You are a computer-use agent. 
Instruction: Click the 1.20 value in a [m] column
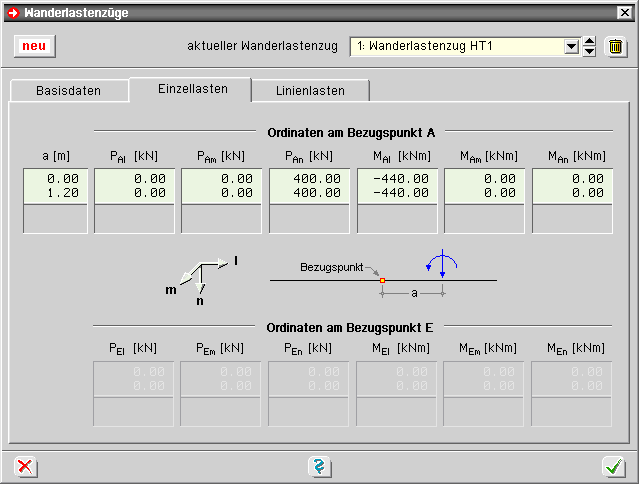coord(58,193)
